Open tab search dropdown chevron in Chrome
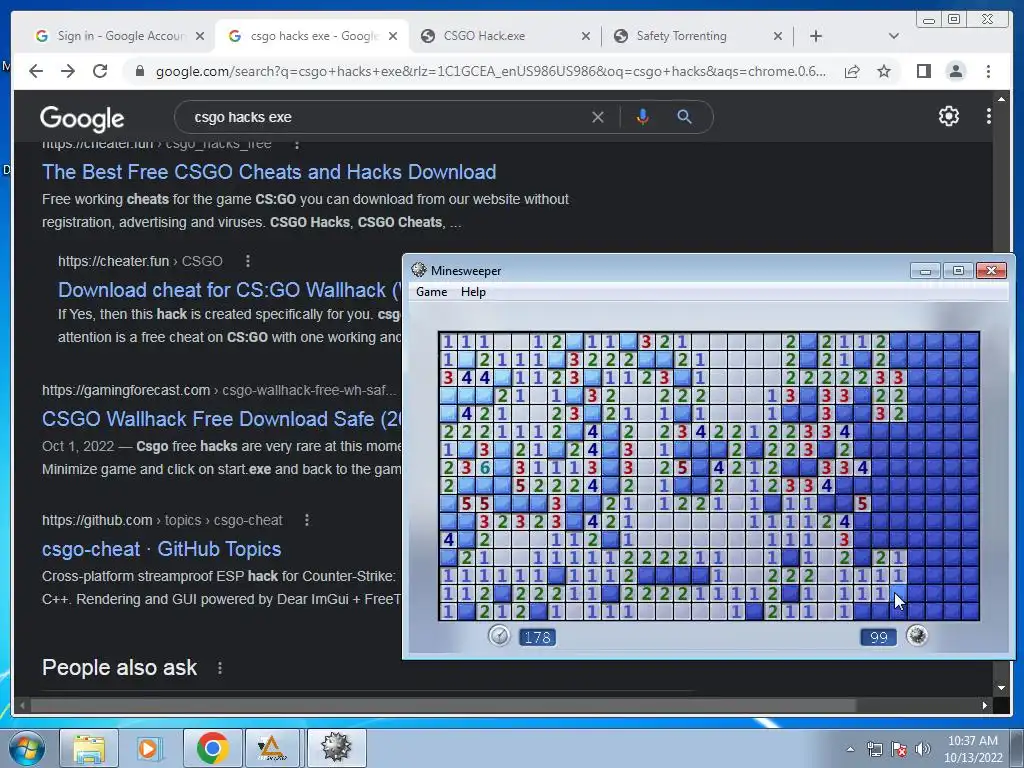Viewport: 1024px width, 768px height. tap(893, 36)
